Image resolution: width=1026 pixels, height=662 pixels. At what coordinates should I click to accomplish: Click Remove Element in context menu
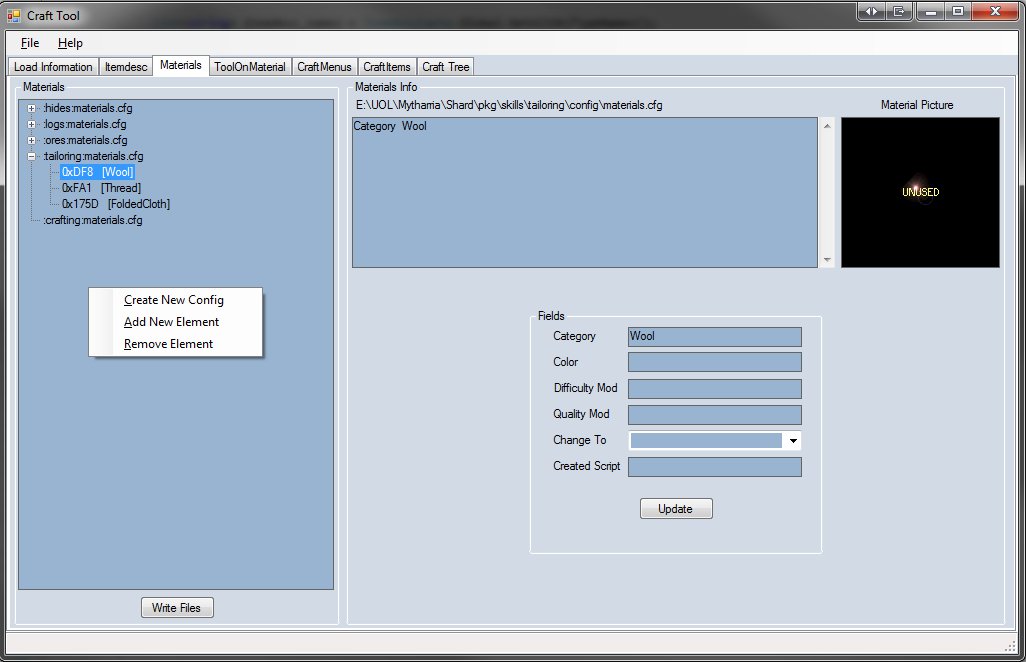point(168,344)
